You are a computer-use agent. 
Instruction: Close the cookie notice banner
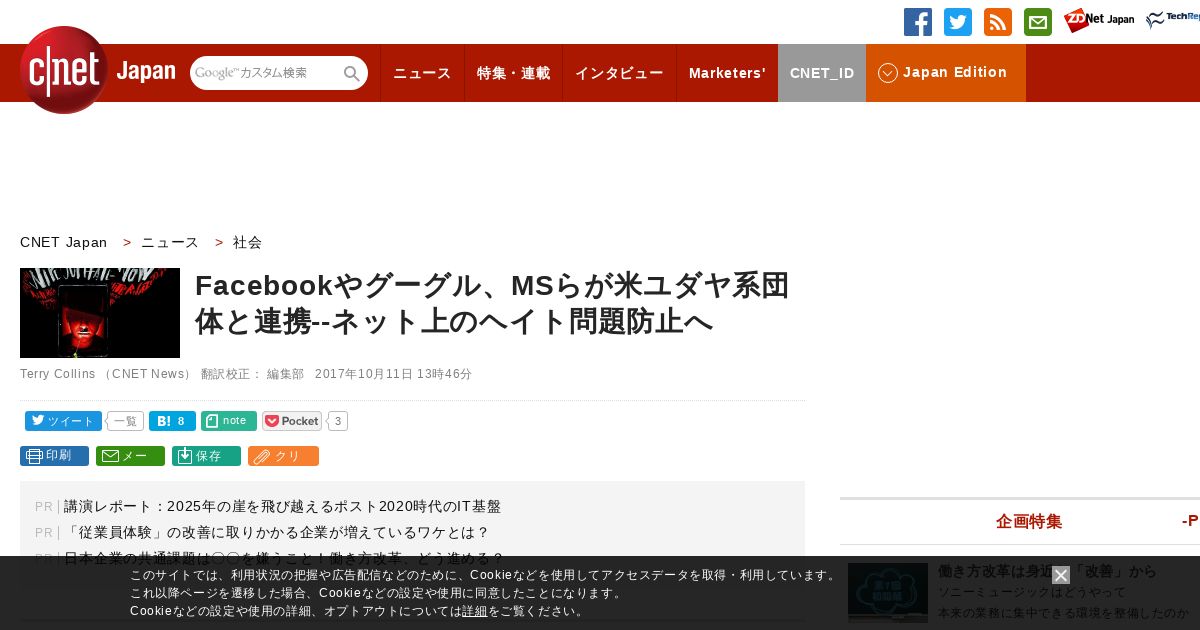(x=1061, y=575)
